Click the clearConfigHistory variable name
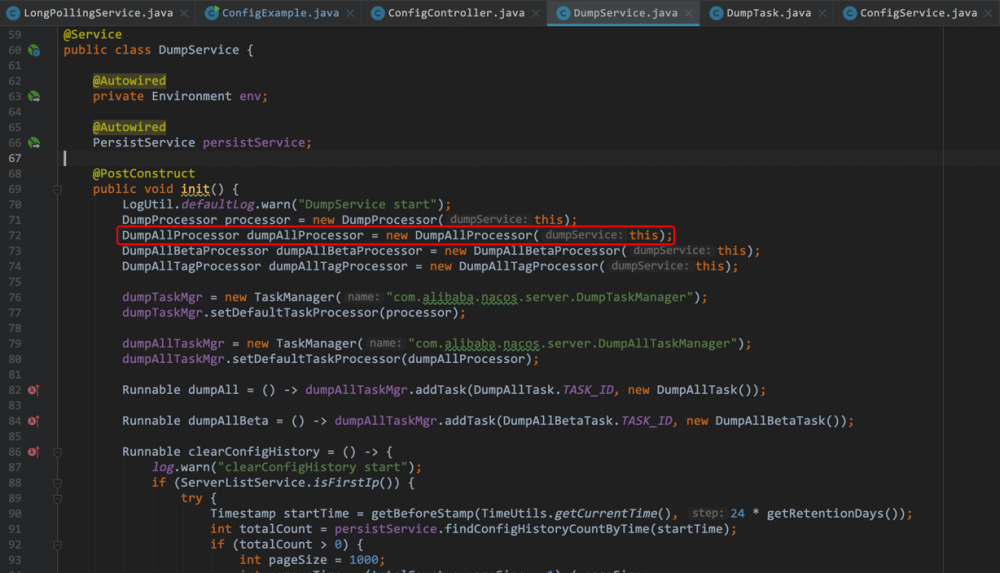The height and width of the screenshot is (573, 1000). 254,452
